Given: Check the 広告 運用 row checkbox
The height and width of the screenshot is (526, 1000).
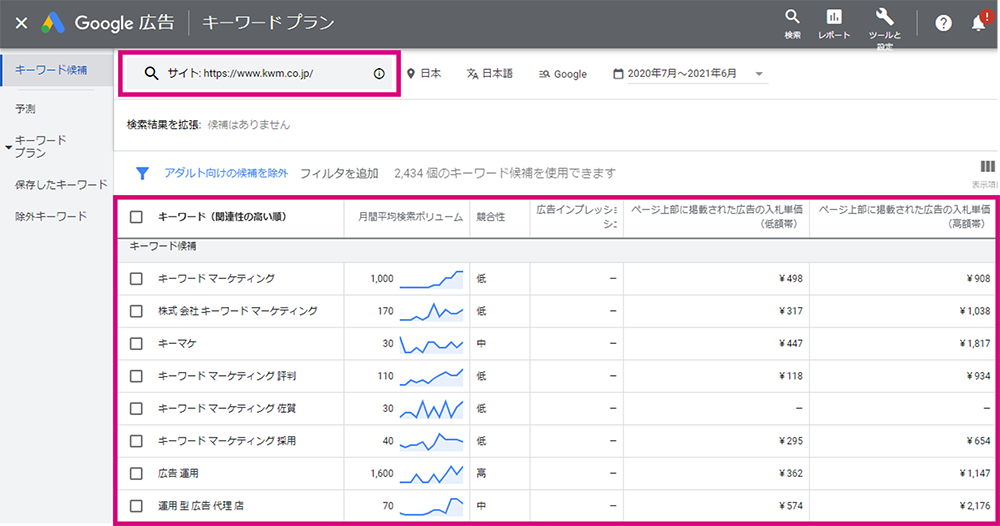Looking at the screenshot, I should 136,474.
